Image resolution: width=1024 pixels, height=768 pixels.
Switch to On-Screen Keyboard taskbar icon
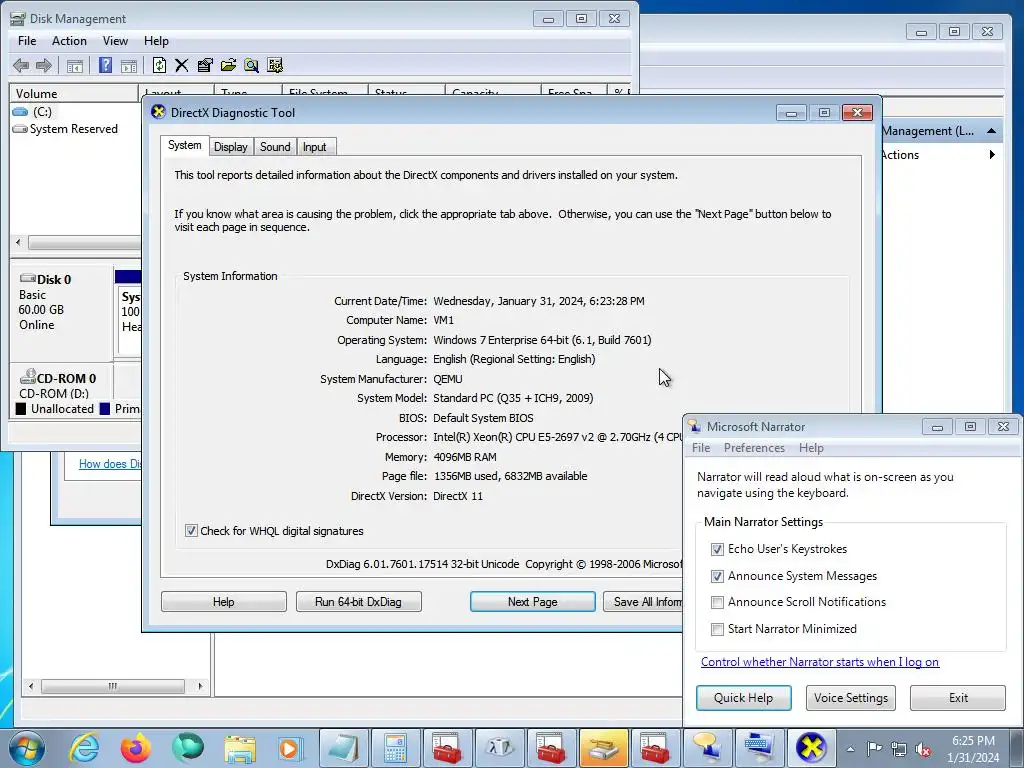[758, 748]
